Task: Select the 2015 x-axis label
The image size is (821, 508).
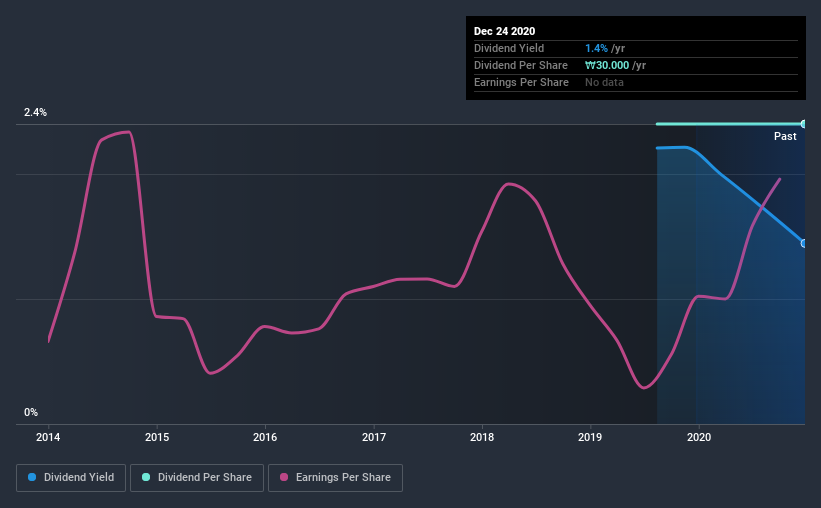Action: coord(157,437)
